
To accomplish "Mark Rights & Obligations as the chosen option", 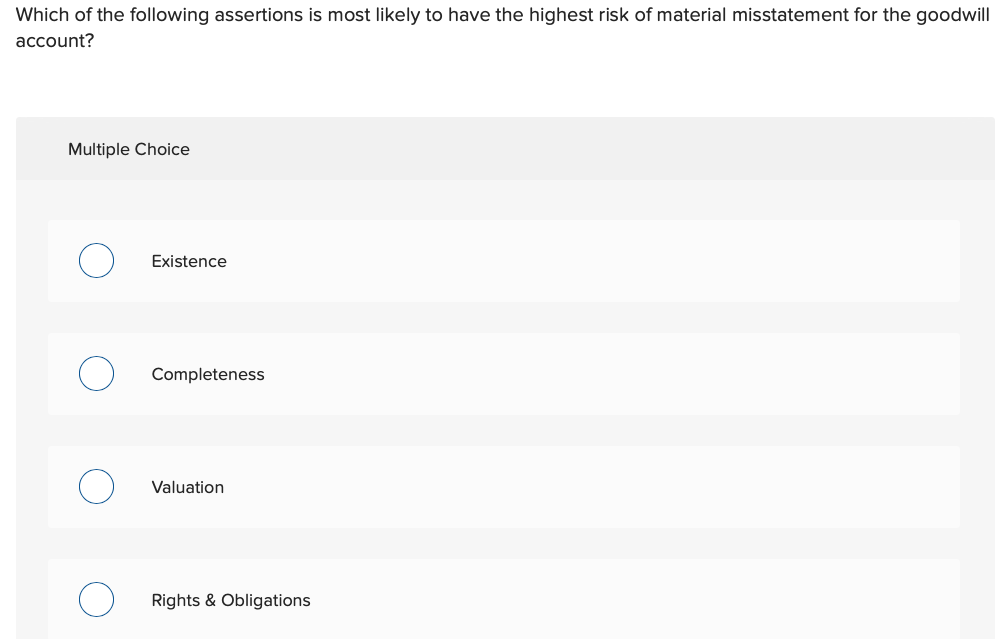I will [x=96, y=599].
